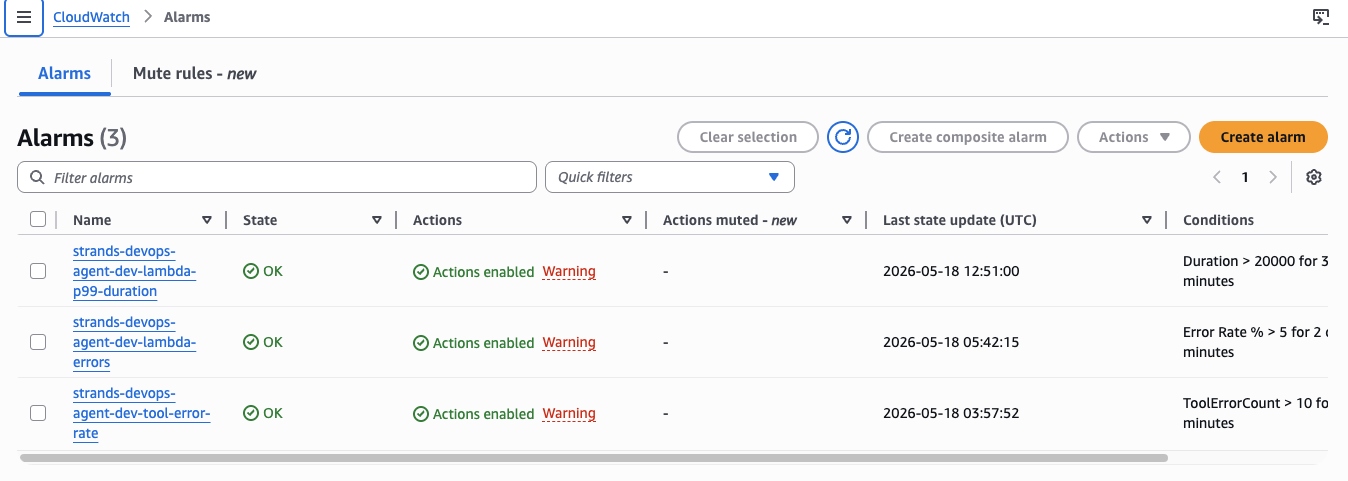Switch to the Alarms tab
Screen dimensions: 1348x481
point(64,73)
